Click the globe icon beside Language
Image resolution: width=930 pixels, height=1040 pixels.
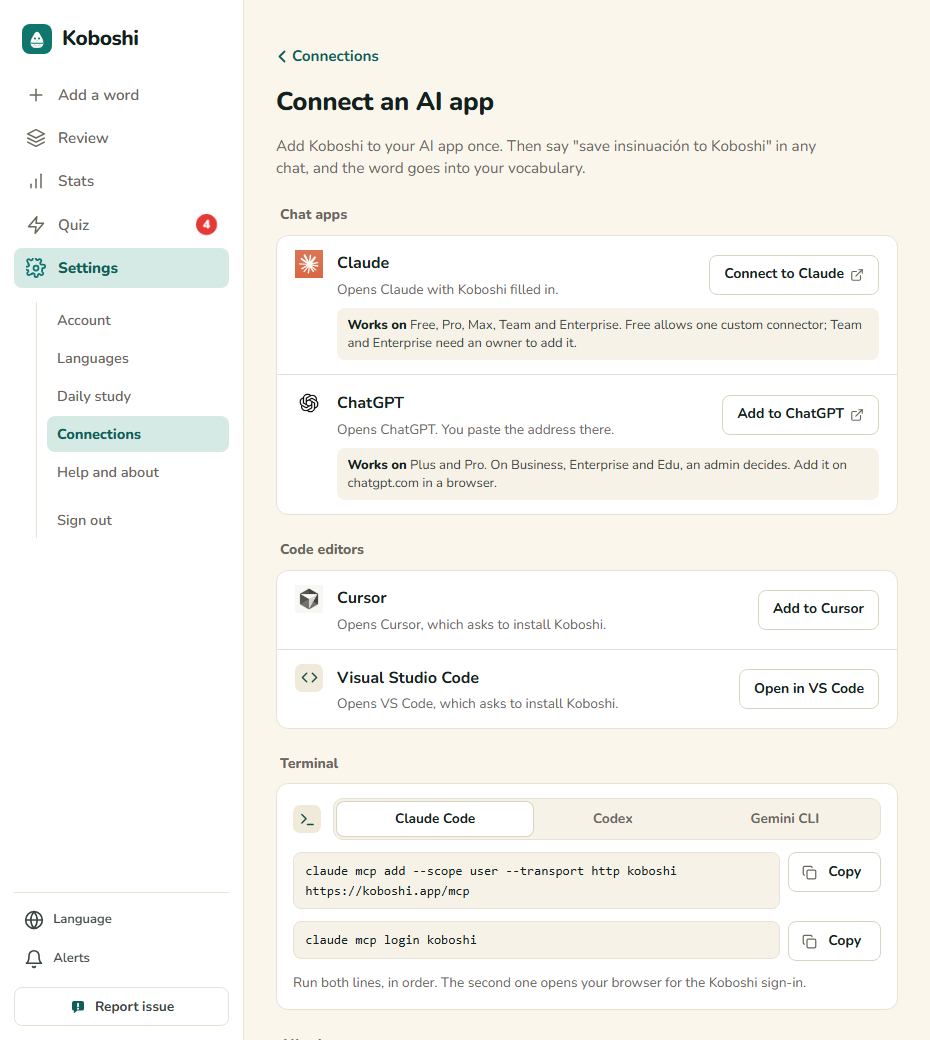[34, 919]
